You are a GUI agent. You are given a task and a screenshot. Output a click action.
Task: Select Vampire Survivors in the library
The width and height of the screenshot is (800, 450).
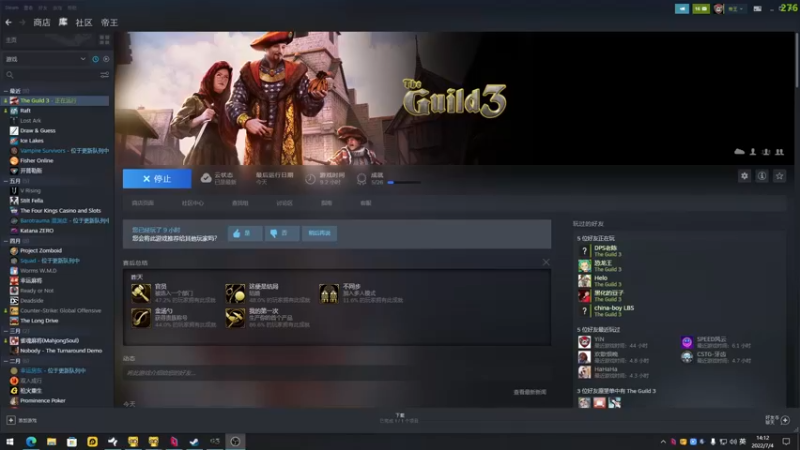43,151
